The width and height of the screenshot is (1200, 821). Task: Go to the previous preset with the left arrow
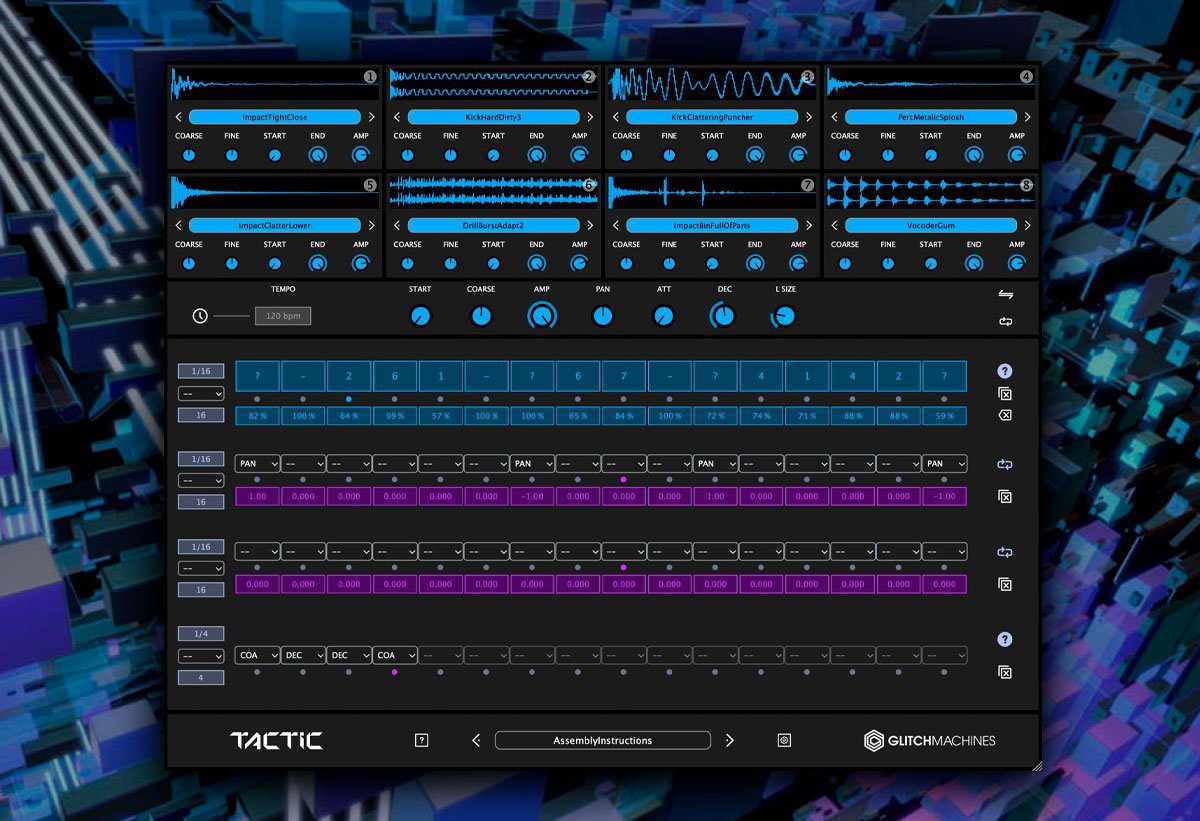(476, 740)
